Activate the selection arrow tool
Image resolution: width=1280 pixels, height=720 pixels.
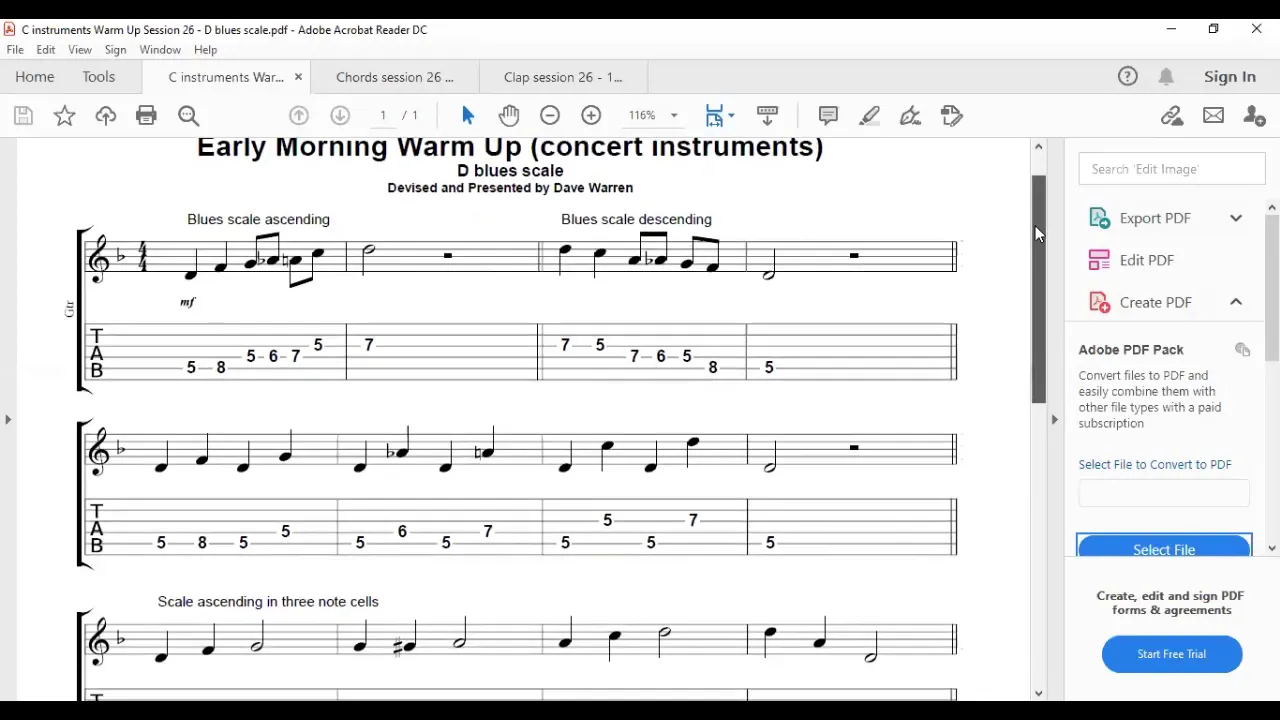468,116
